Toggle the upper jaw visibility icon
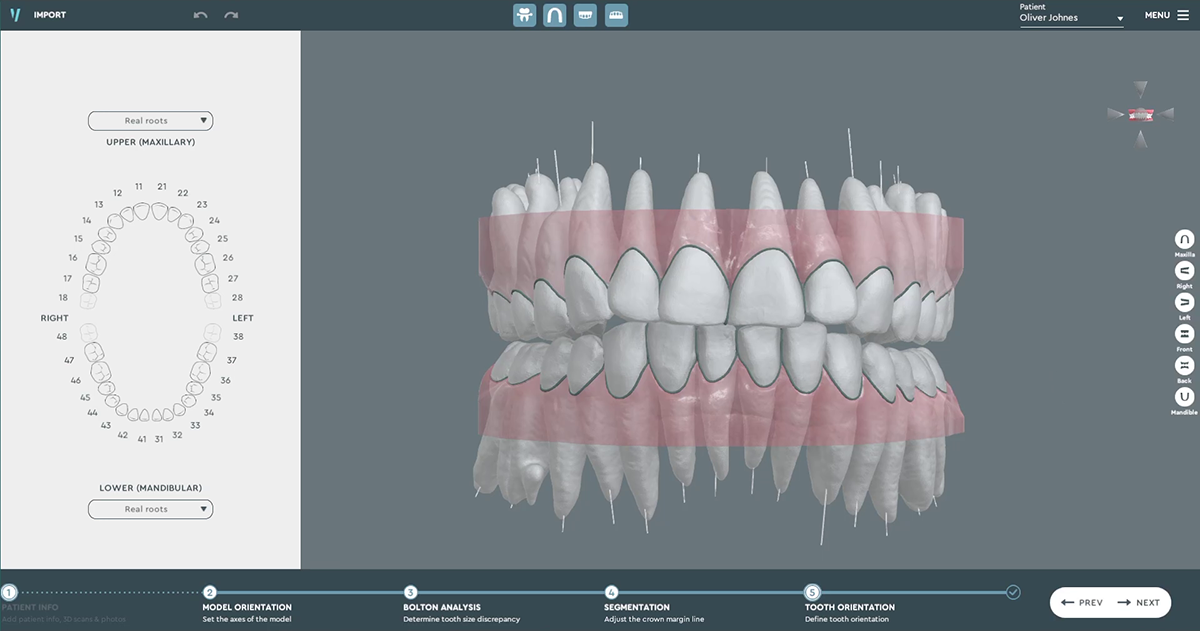 coord(585,15)
